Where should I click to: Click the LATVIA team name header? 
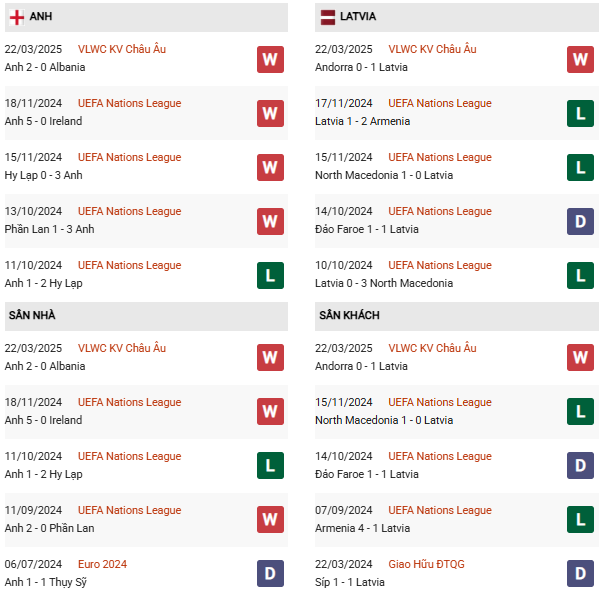pos(358,16)
